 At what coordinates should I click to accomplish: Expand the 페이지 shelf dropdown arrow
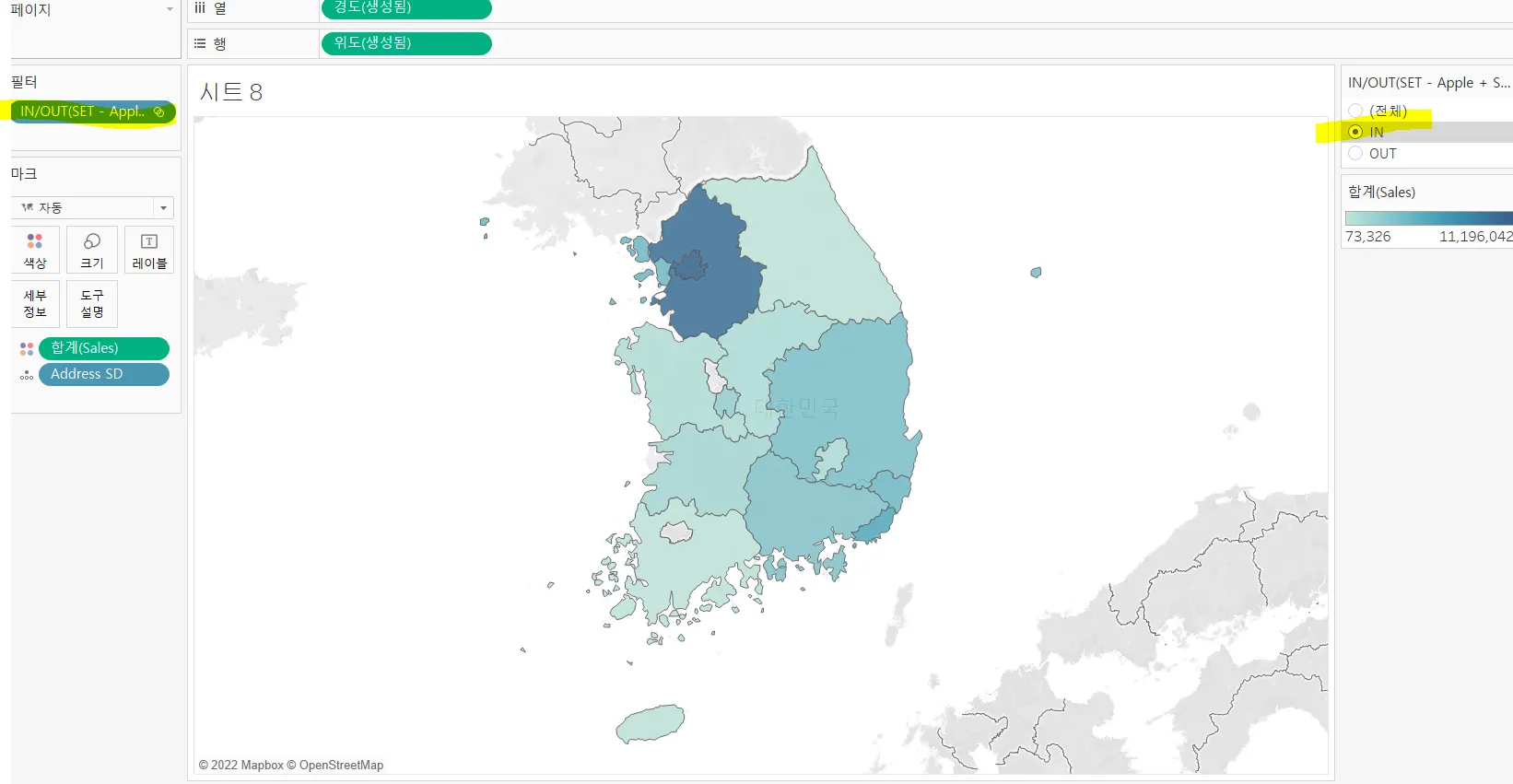[170, 9]
